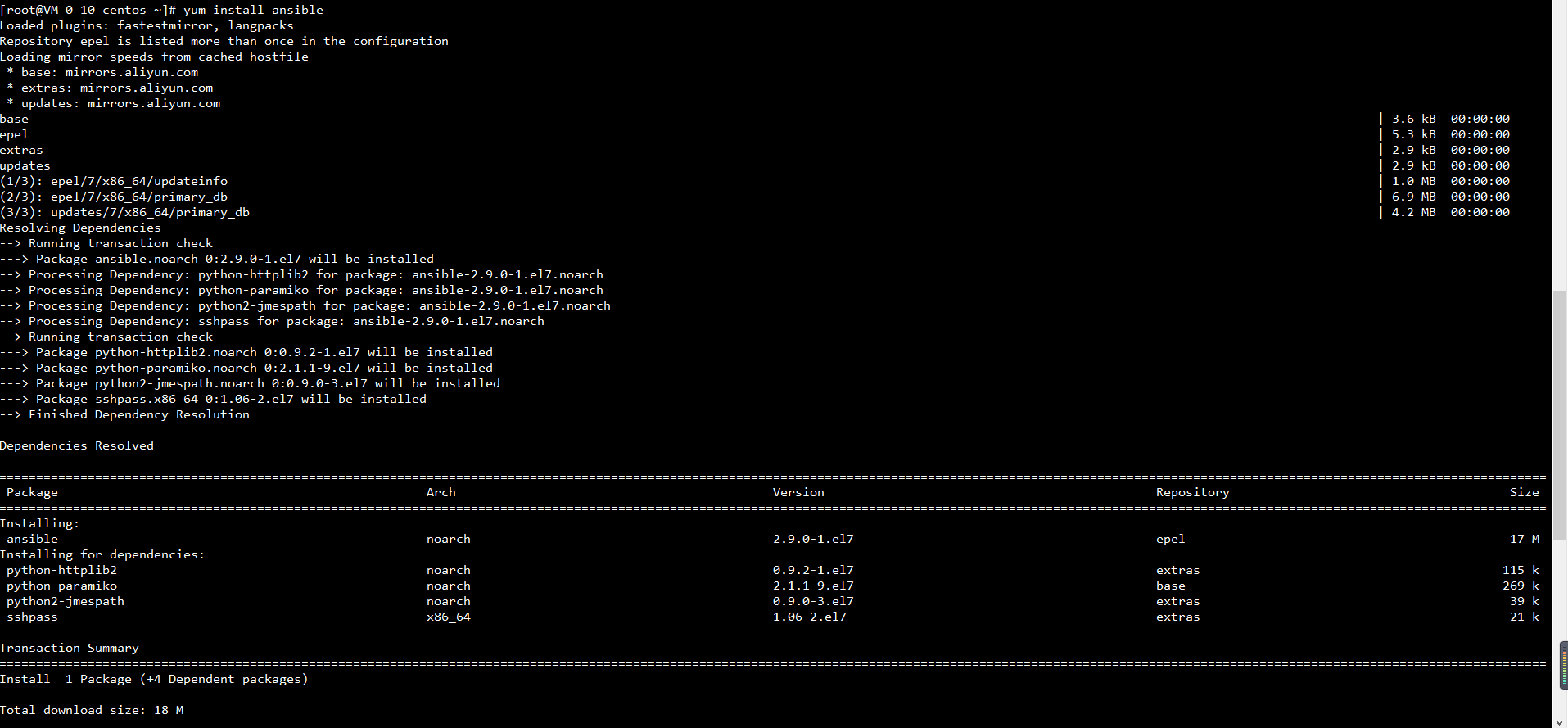Click 'sshpass' name in the package table
The image size is (1568, 728).
pos(32,617)
